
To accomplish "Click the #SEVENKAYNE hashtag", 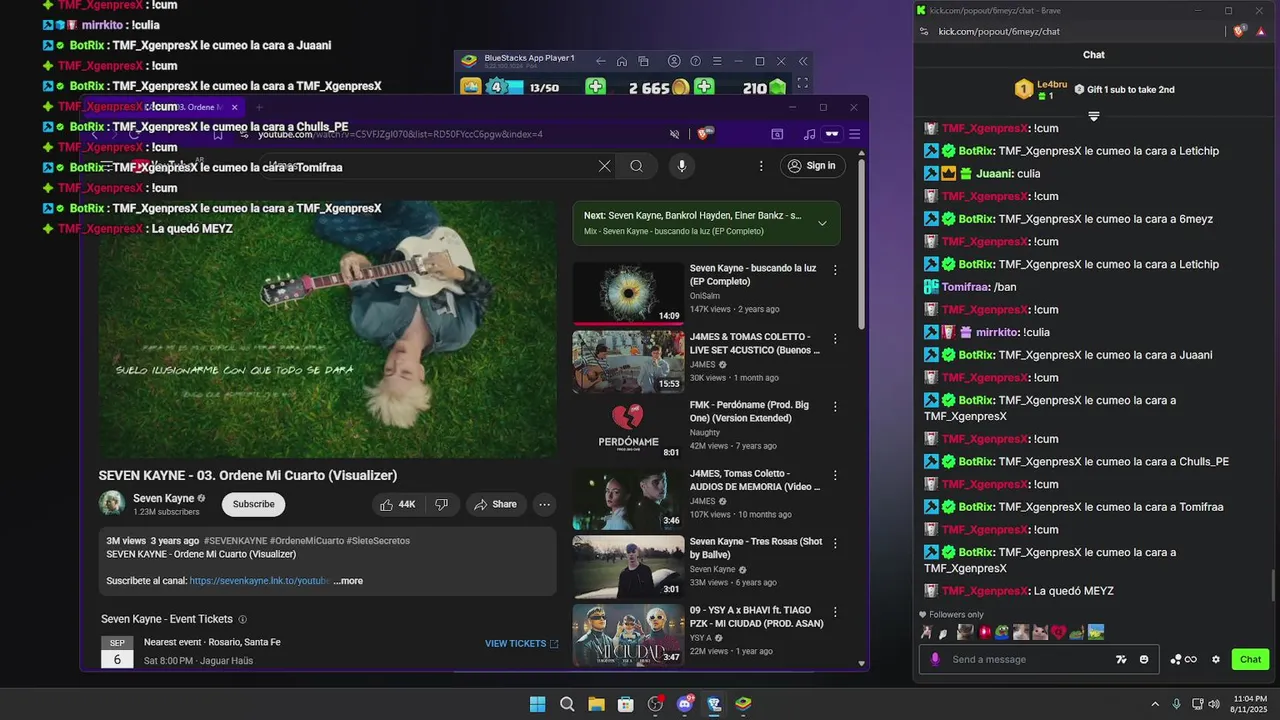I will 235,541.
